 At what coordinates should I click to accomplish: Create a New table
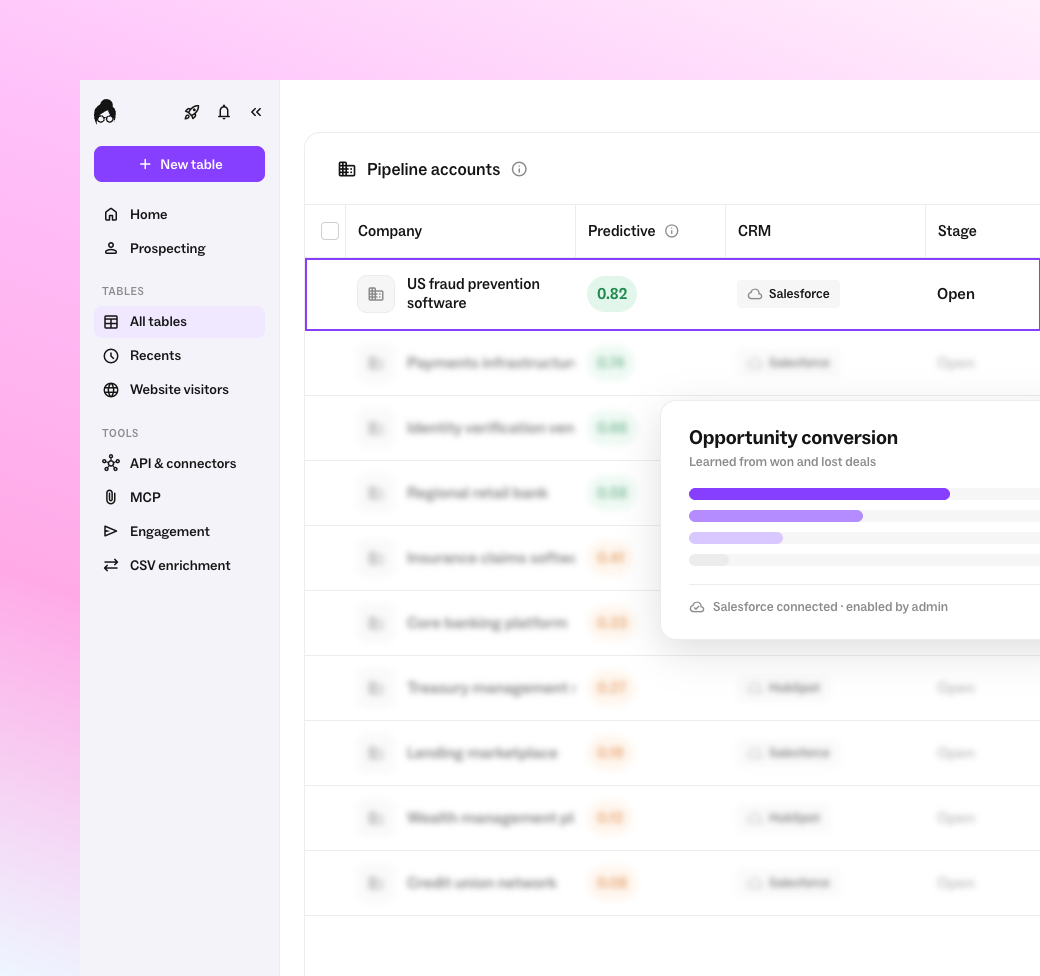click(x=179, y=164)
